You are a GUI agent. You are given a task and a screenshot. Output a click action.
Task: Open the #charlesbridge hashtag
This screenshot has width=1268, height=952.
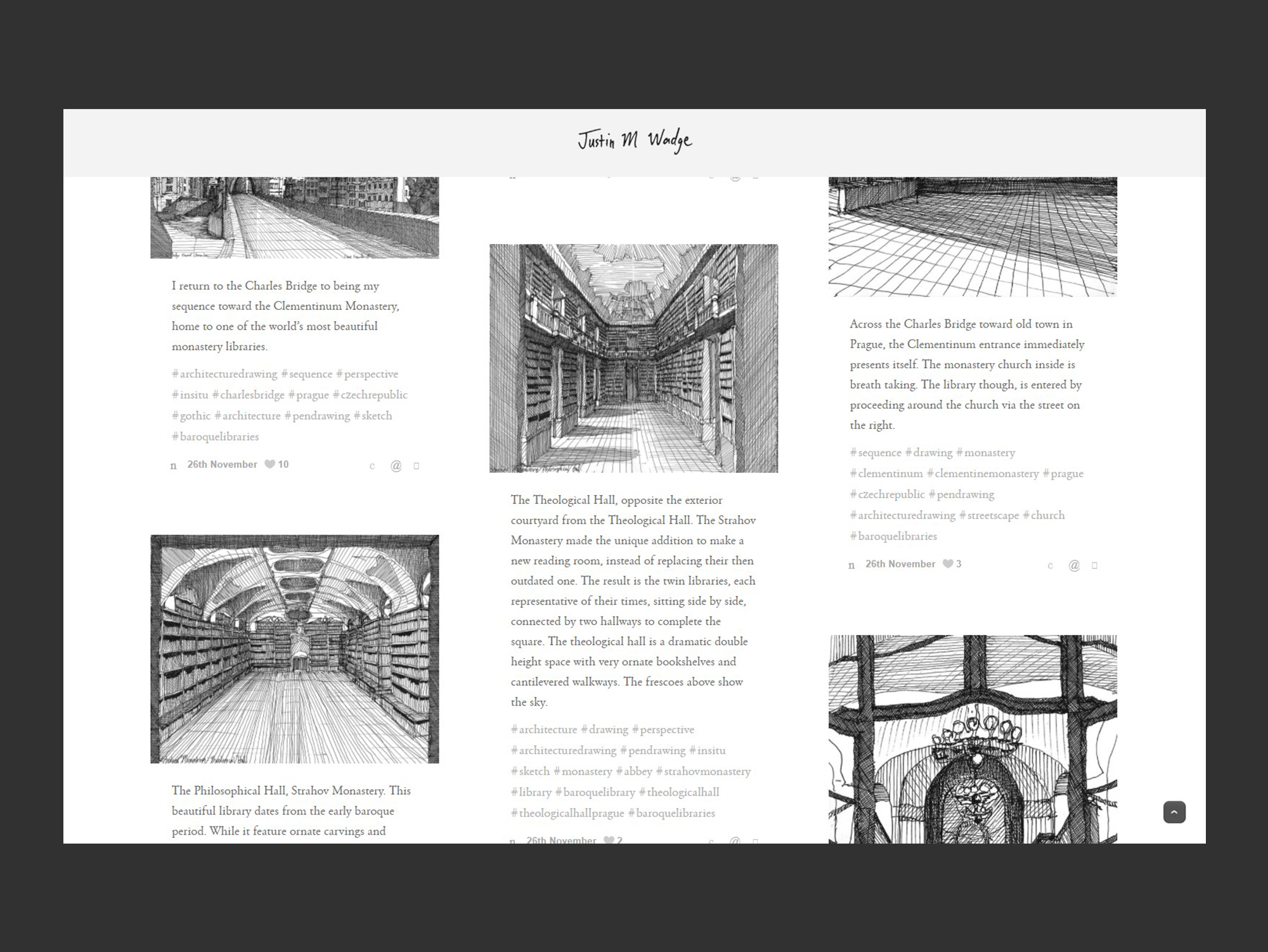pos(249,395)
